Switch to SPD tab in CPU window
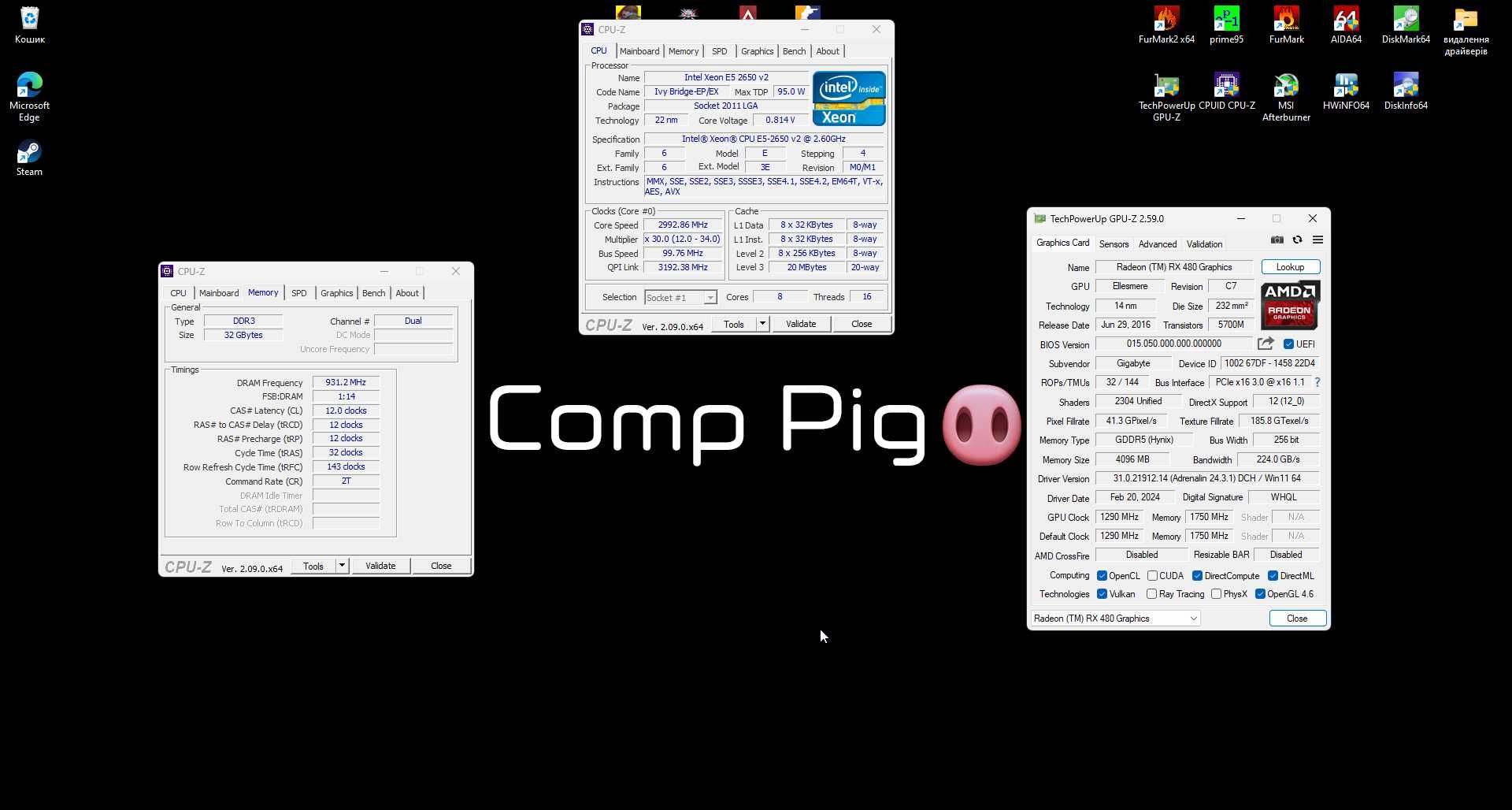1512x810 pixels. click(x=720, y=51)
